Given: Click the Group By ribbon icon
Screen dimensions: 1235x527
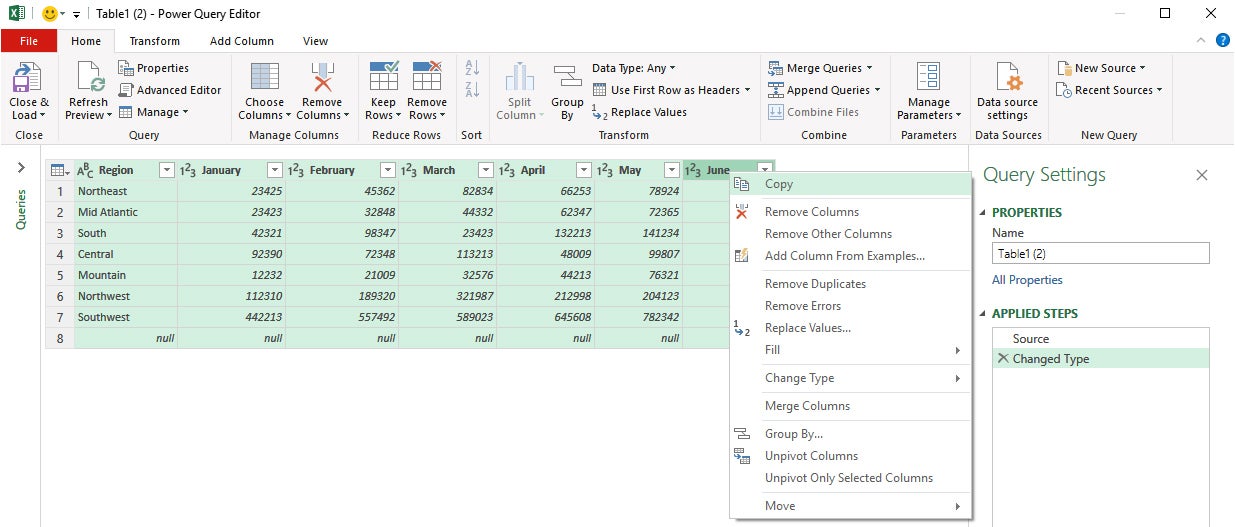Looking at the screenshot, I should pos(567,78).
